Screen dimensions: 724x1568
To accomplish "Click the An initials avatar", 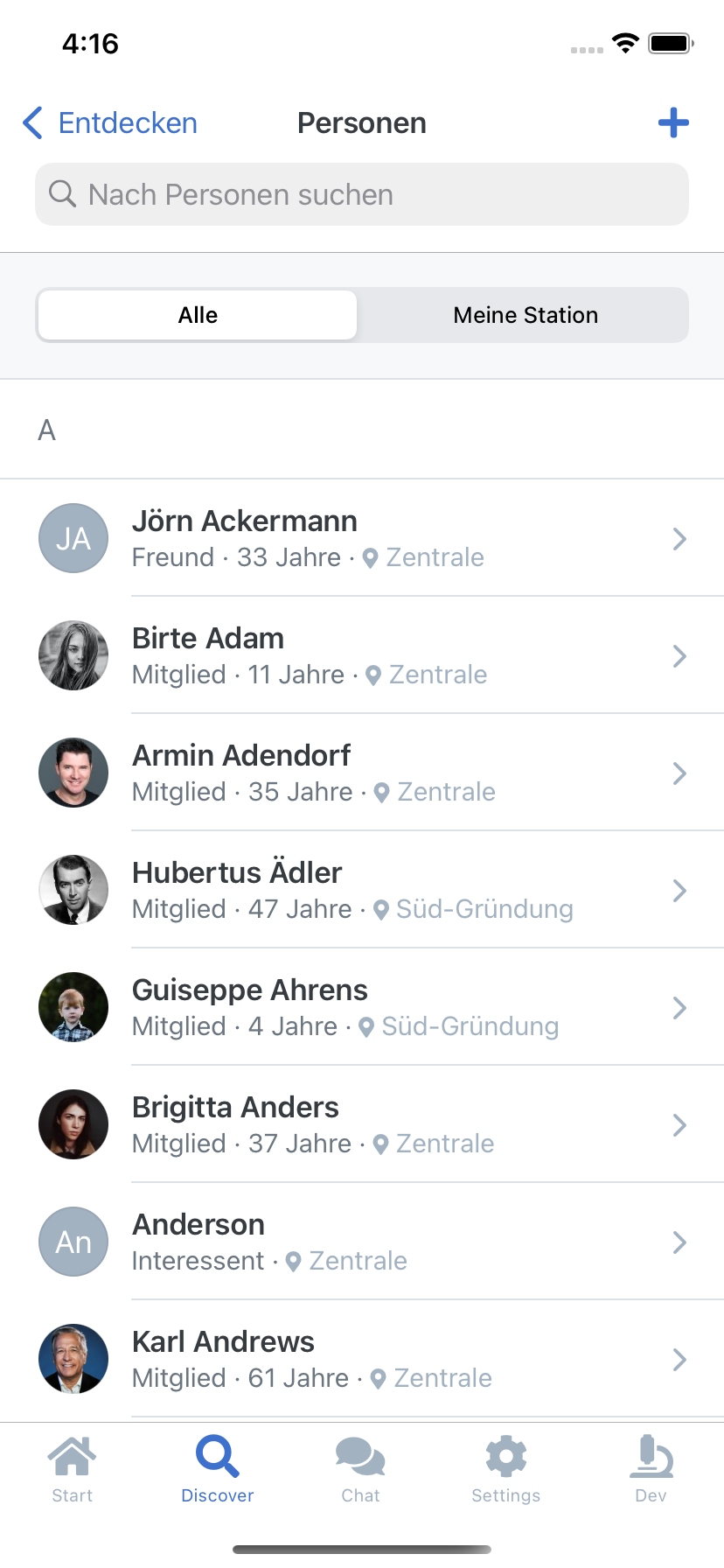I will [x=73, y=1242].
